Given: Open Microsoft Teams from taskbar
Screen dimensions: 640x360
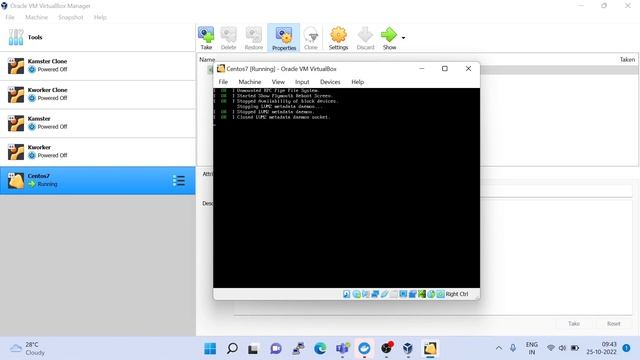Looking at the screenshot, I should (x=342, y=349).
